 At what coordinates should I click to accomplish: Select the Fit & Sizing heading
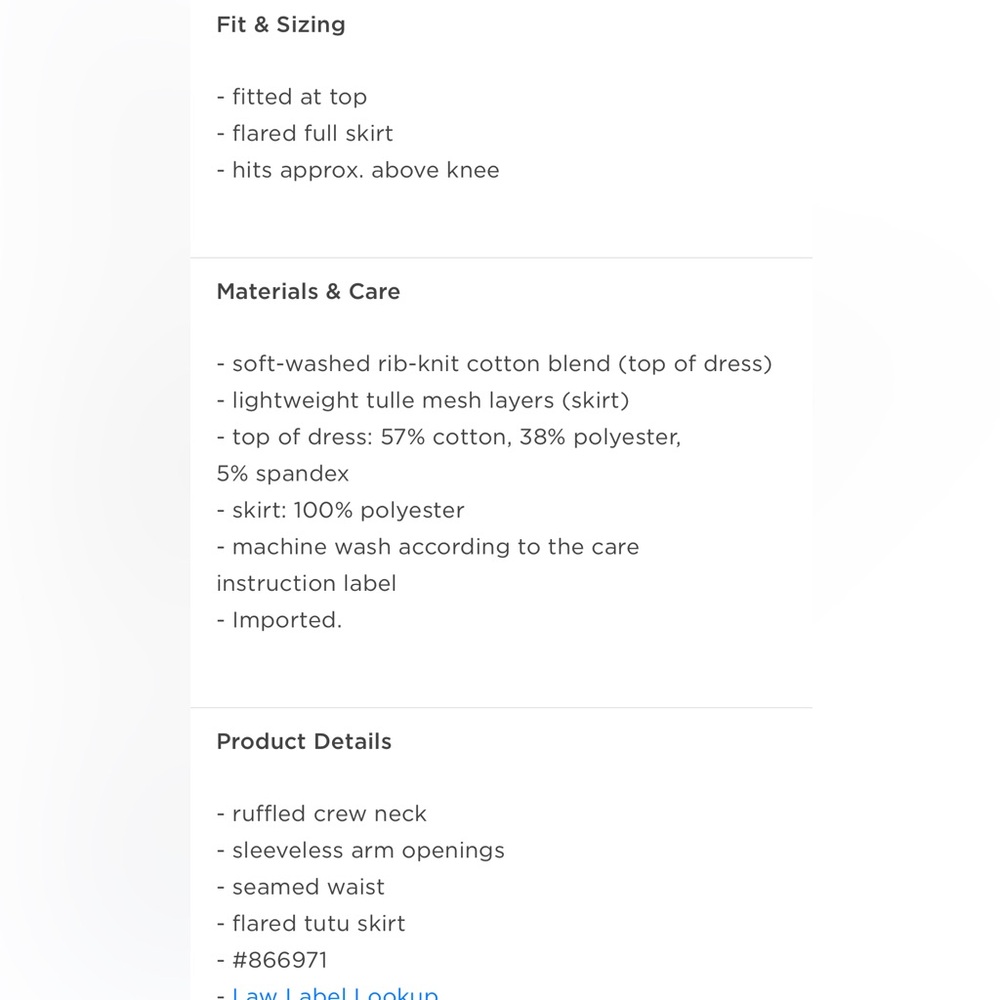coord(281,25)
